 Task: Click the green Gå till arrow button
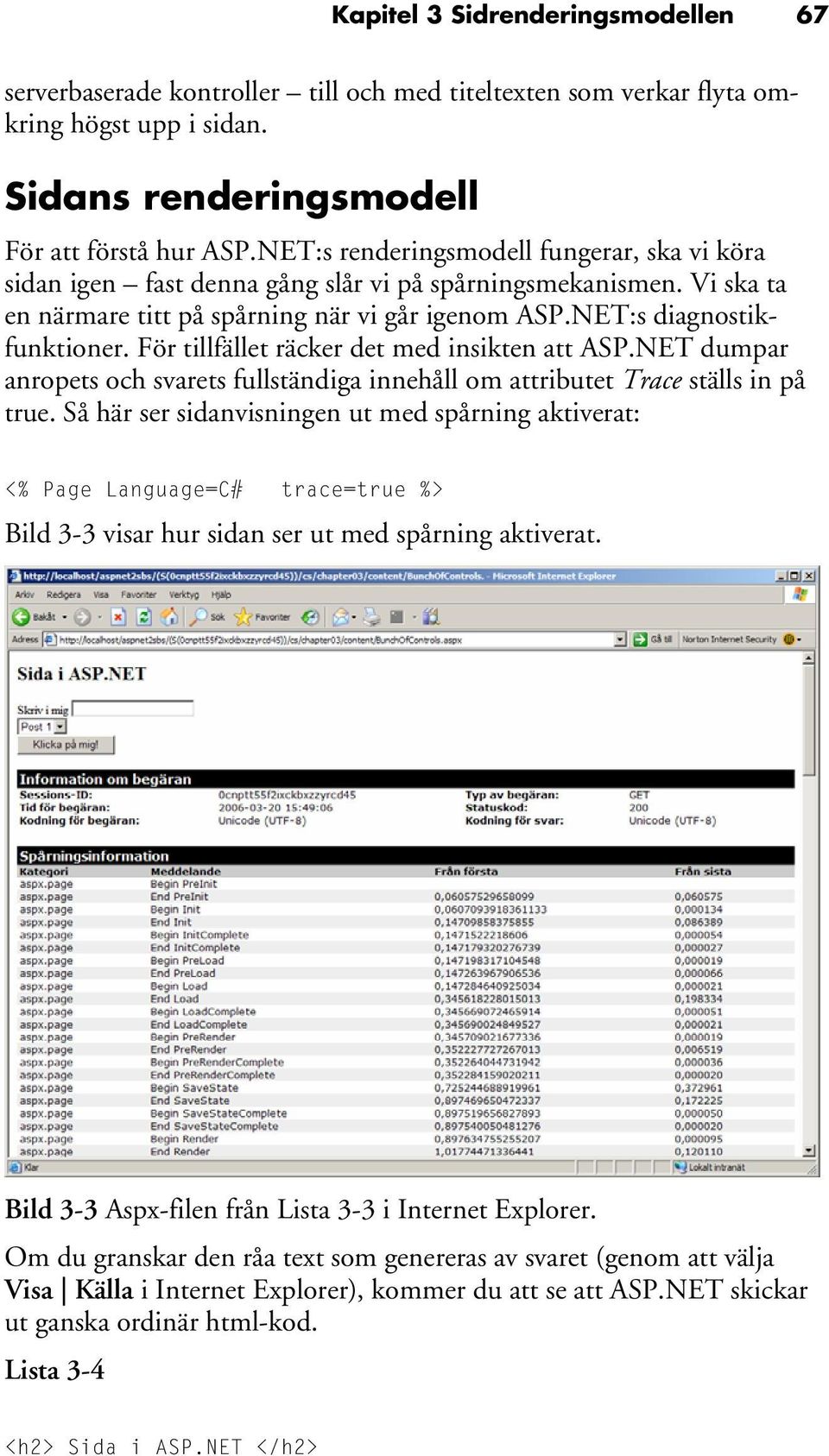pyautogui.click(x=640, y=640)
